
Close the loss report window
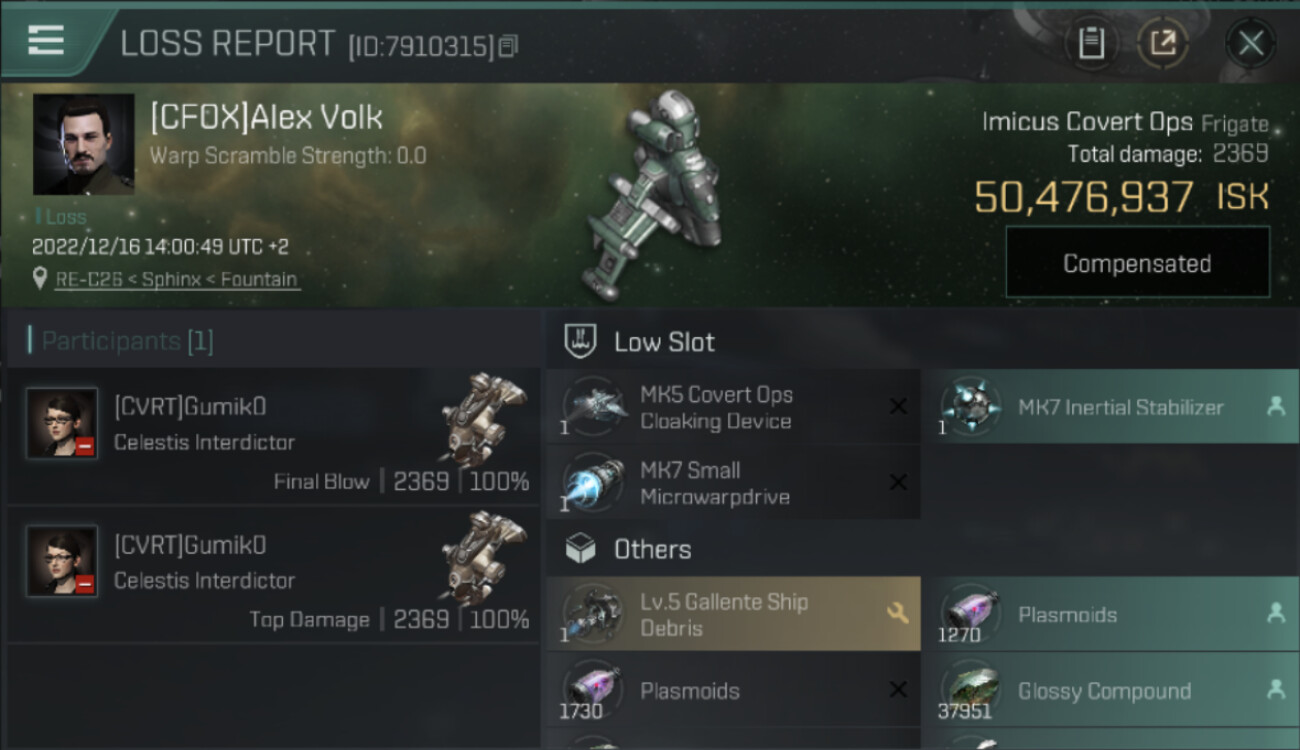[x=1250, y=43]
